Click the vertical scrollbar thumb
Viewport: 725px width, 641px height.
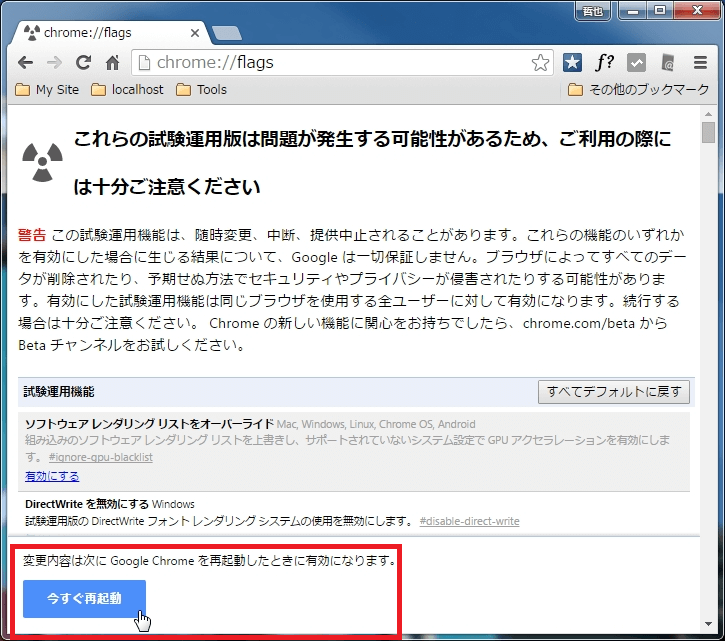[708, 132]
